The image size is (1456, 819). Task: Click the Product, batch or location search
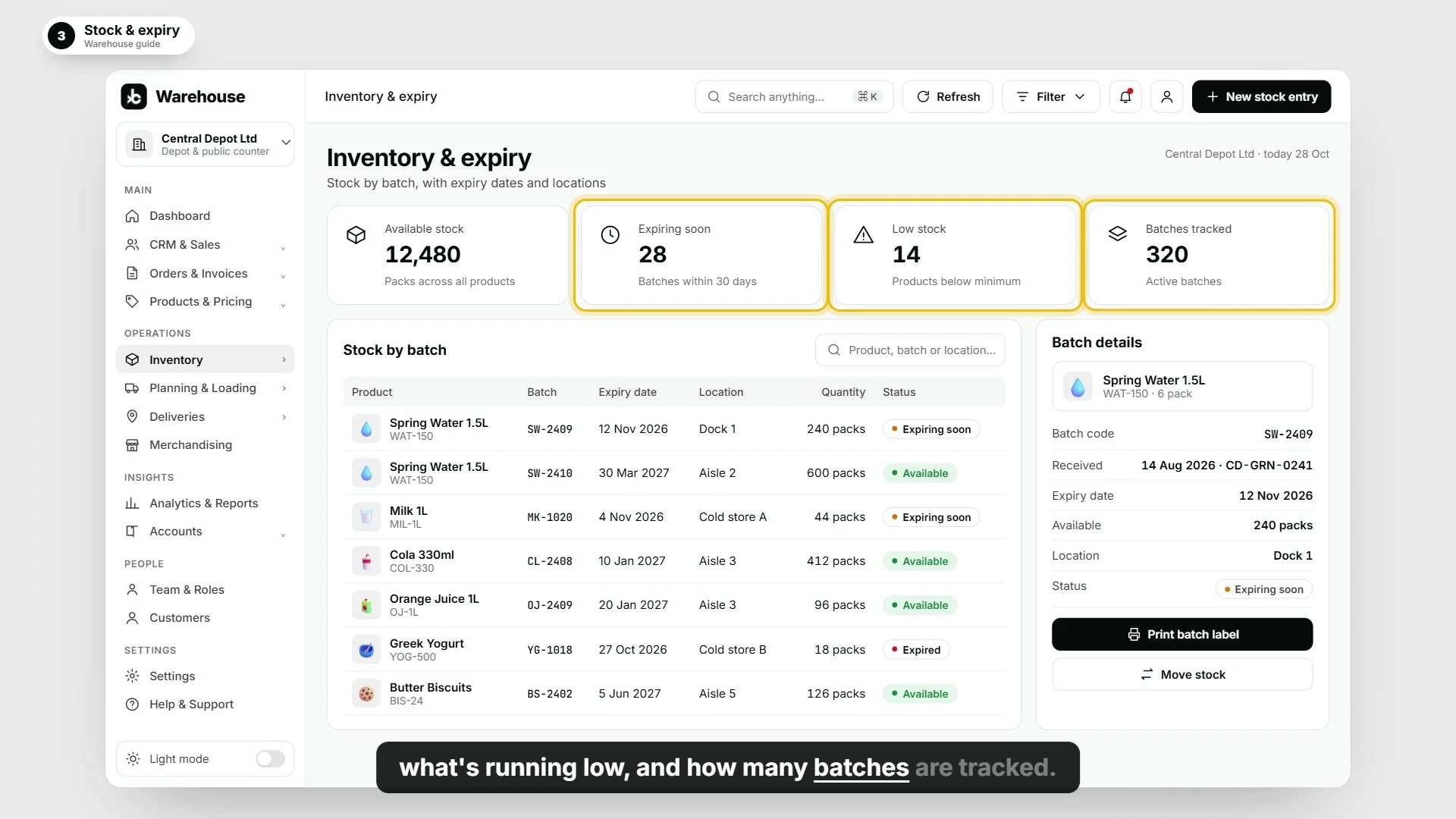coord(910,350)
